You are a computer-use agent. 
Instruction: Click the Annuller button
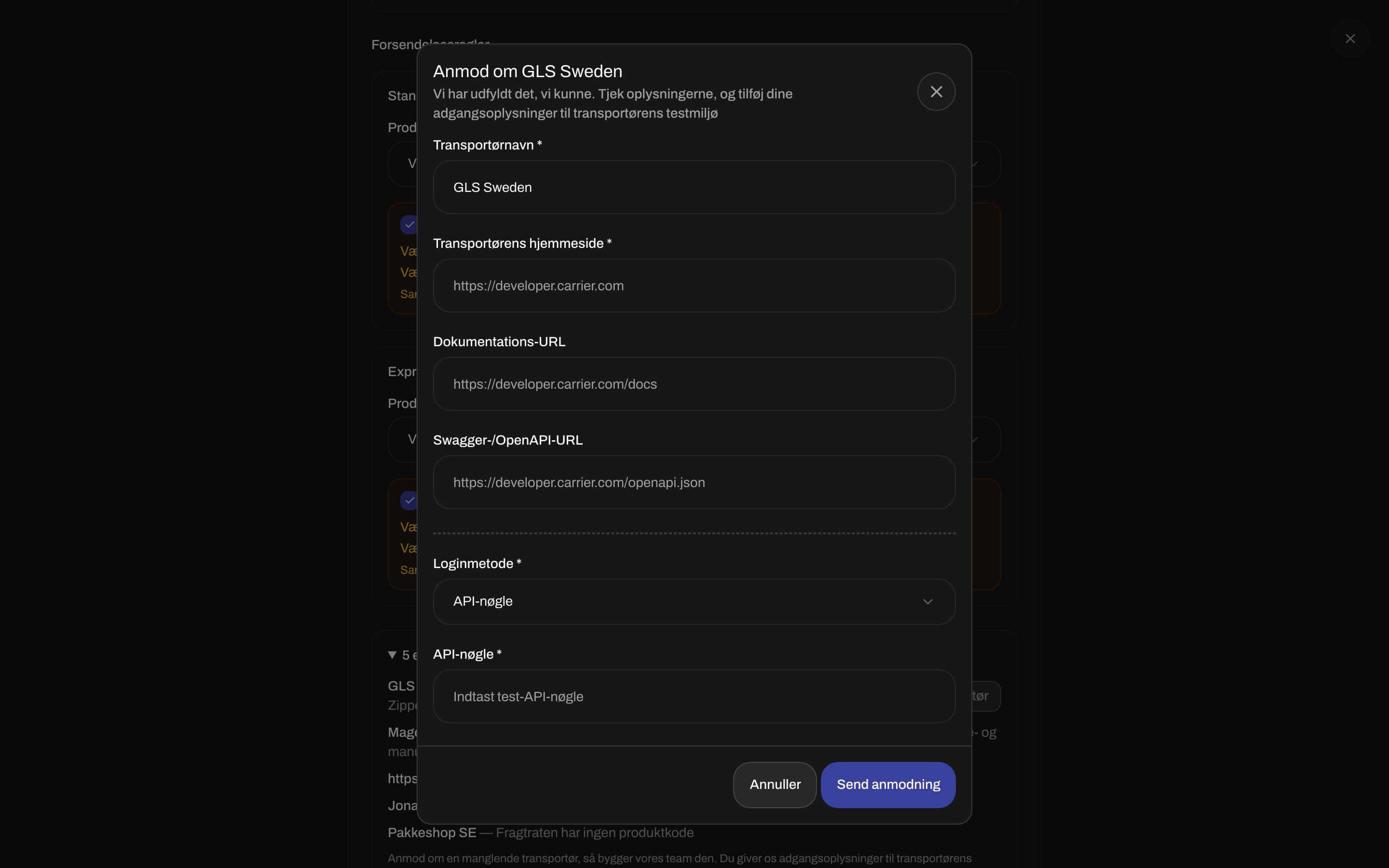click(x=775, y=785)
